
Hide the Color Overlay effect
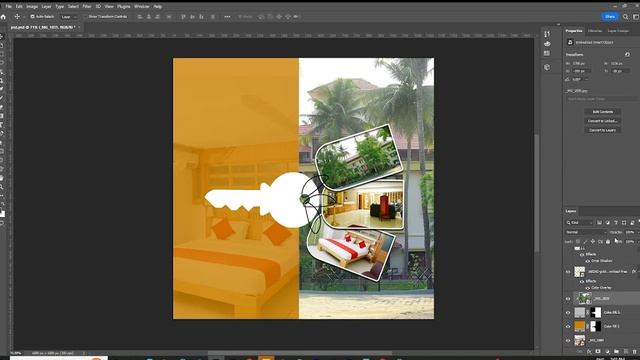pos(588,288)
